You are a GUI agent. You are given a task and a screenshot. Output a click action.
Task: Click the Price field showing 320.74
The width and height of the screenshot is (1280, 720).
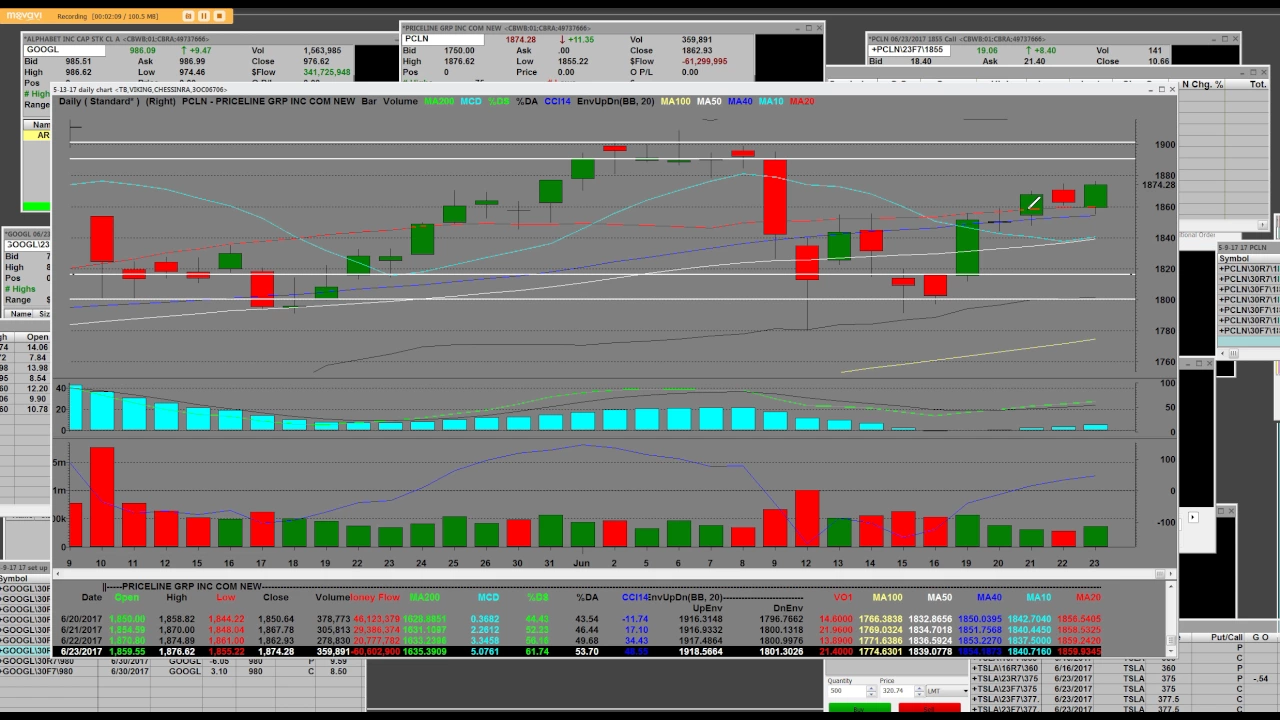pyautogui.click(x=896, y=690)
